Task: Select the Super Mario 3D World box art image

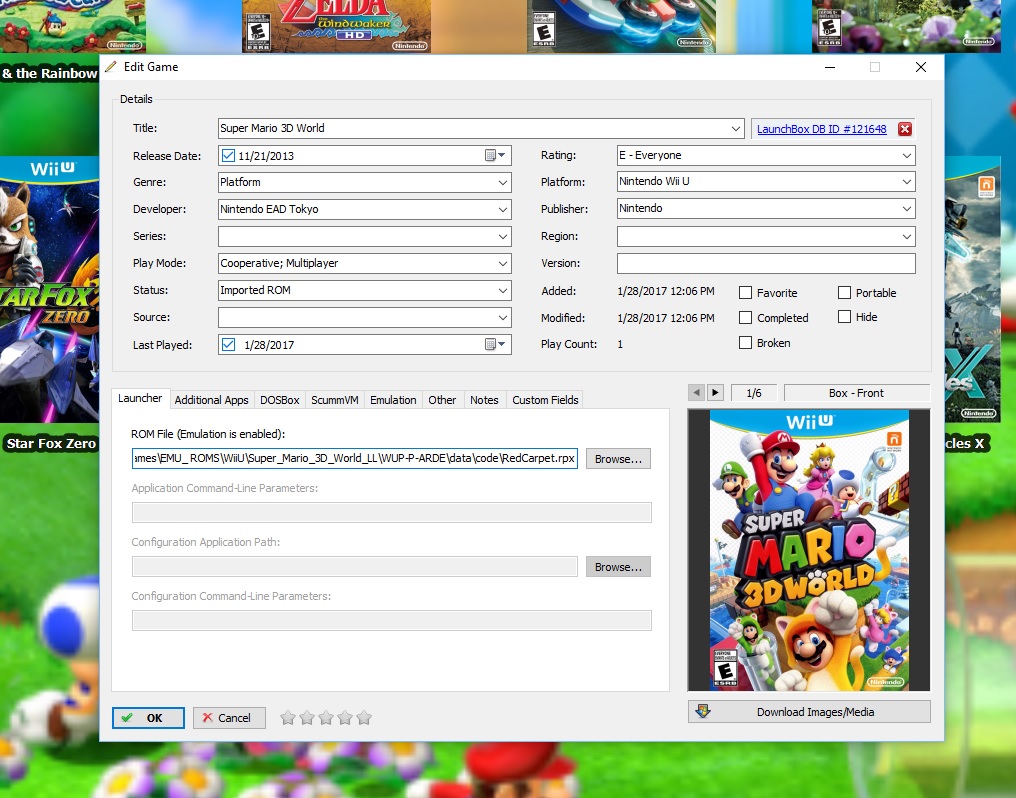Action: pyautogui.click(x=809, y=551)
